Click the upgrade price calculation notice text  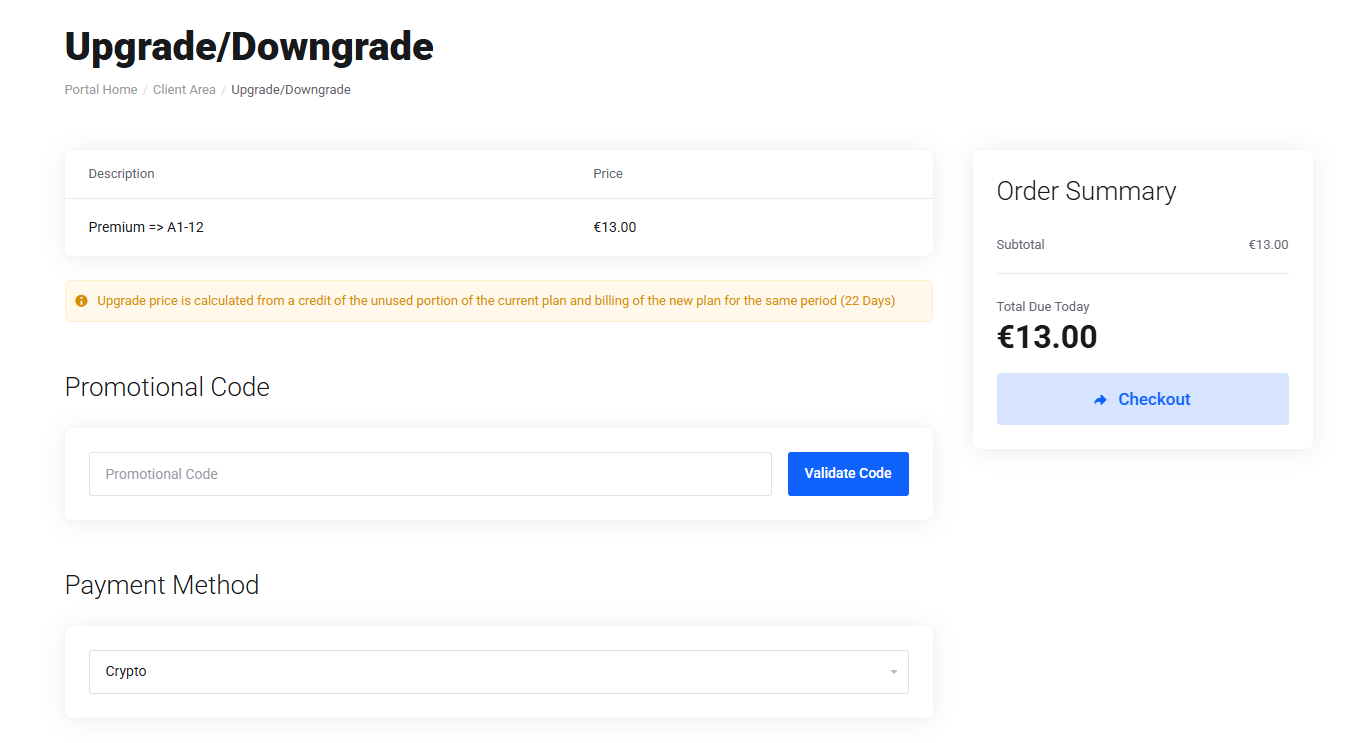click(496, 301)
